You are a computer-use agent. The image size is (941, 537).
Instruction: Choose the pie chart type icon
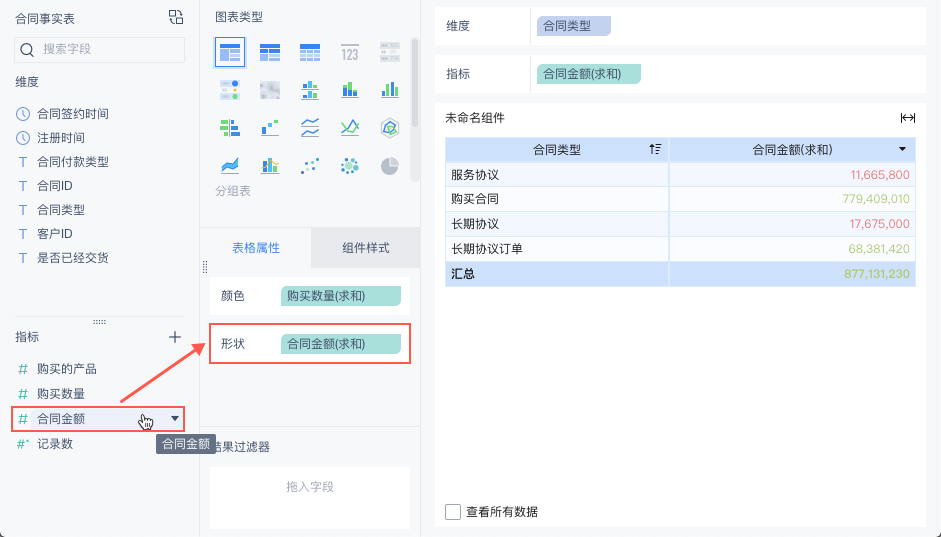tap(390, 165)
